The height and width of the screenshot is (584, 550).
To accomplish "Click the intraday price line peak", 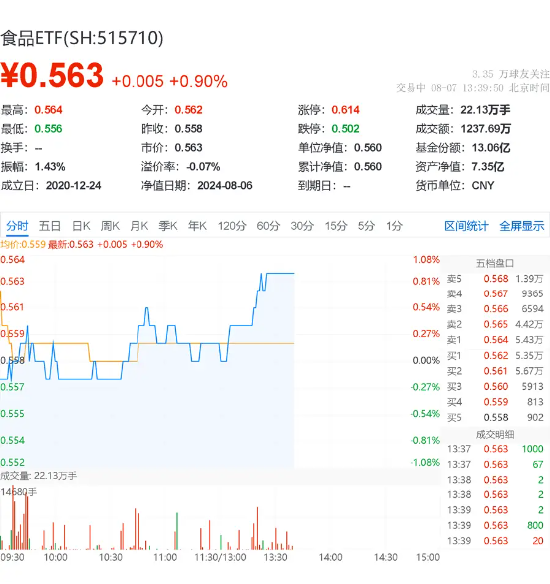I will [280, 273].
